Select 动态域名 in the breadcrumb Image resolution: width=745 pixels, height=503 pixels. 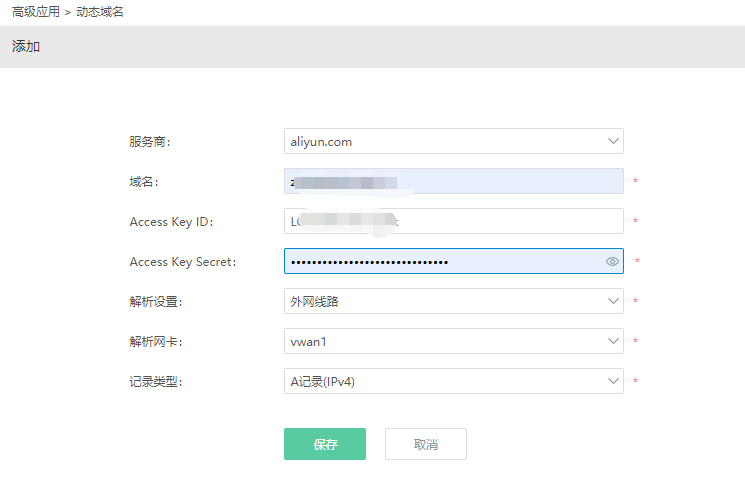pyautogui.click(x=100, y=12)
